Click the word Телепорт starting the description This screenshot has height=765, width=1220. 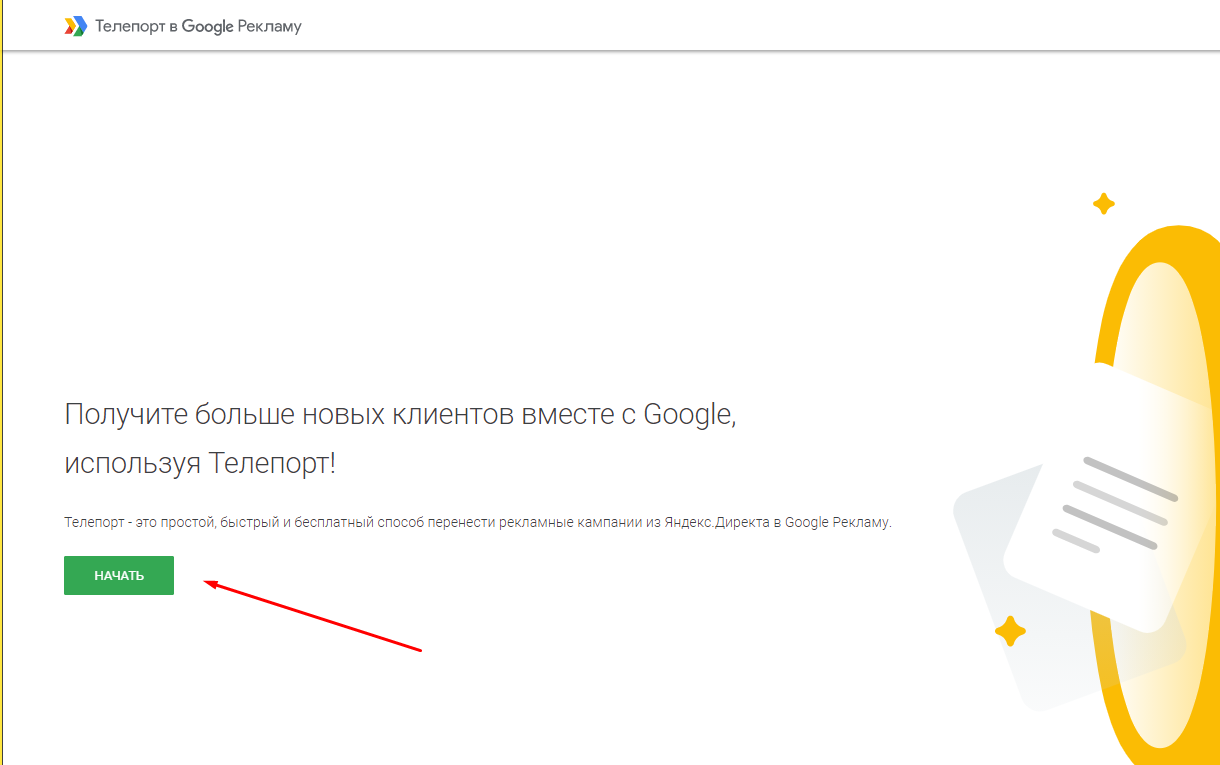[91, 522]
